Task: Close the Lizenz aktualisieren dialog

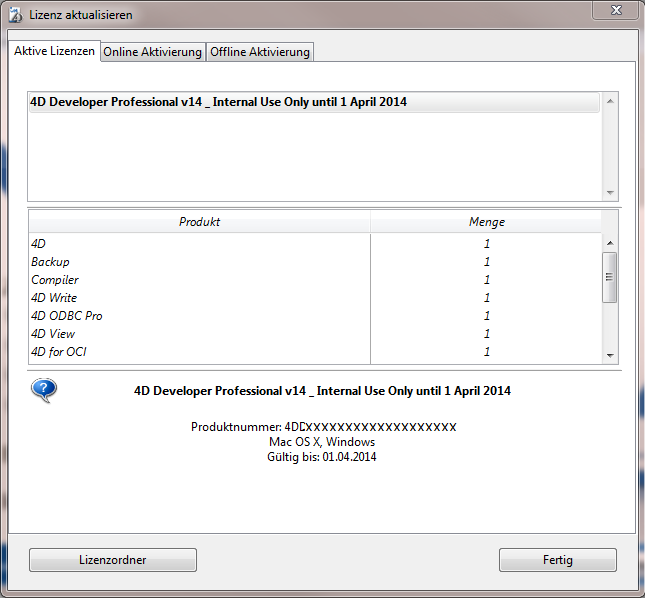Action: point(616,10)
